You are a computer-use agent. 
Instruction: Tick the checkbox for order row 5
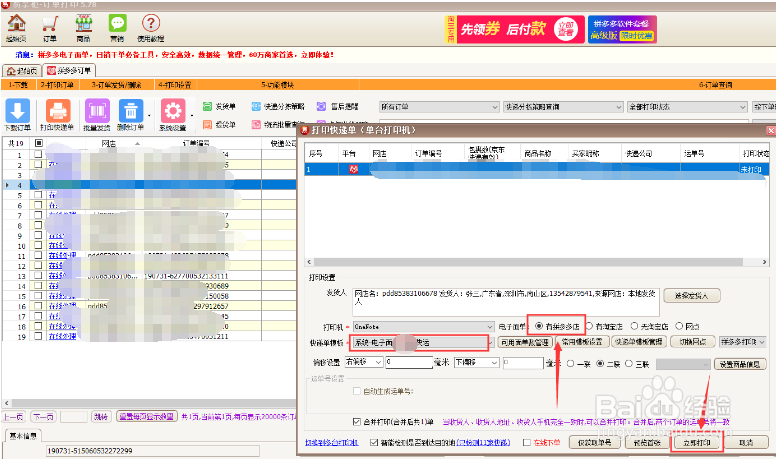tap(38, 195)
